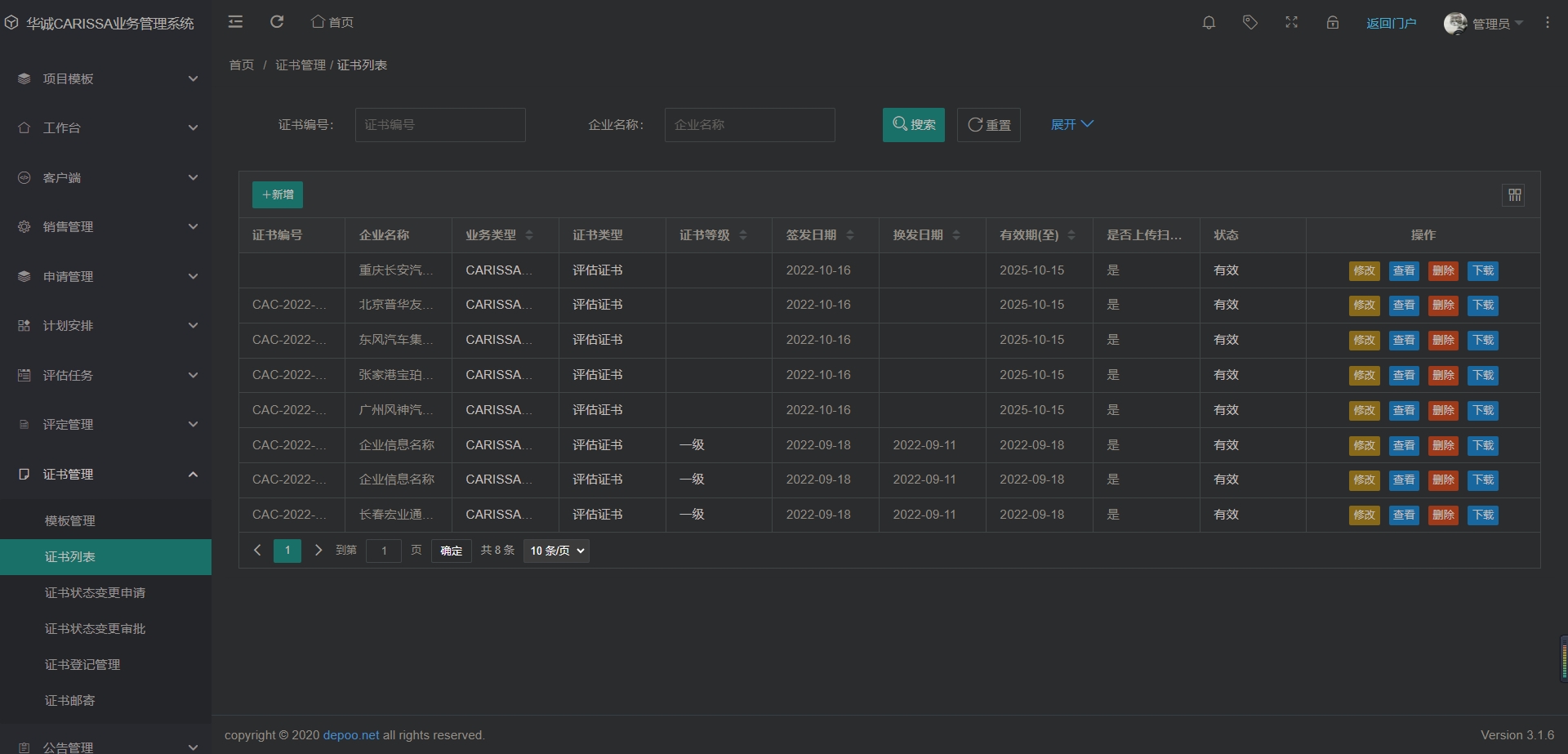Select 证书列表 submenu item
Image resolution: width=1568 pixels, height=754 pixels.
105,557
